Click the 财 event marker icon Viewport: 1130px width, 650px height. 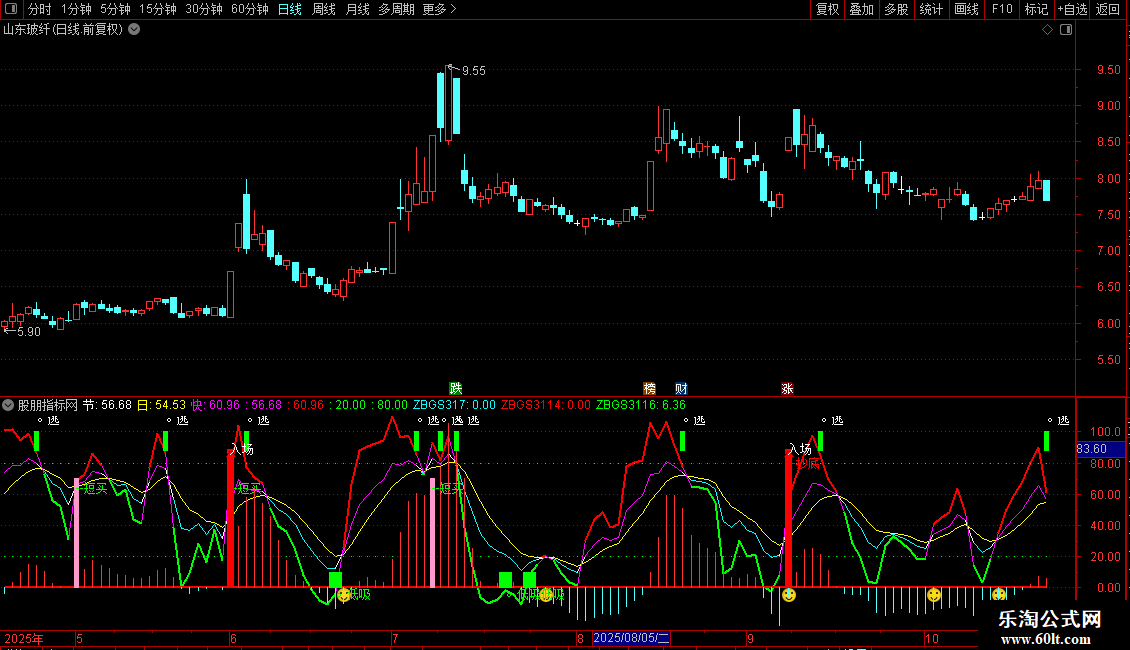pos(681,388)
